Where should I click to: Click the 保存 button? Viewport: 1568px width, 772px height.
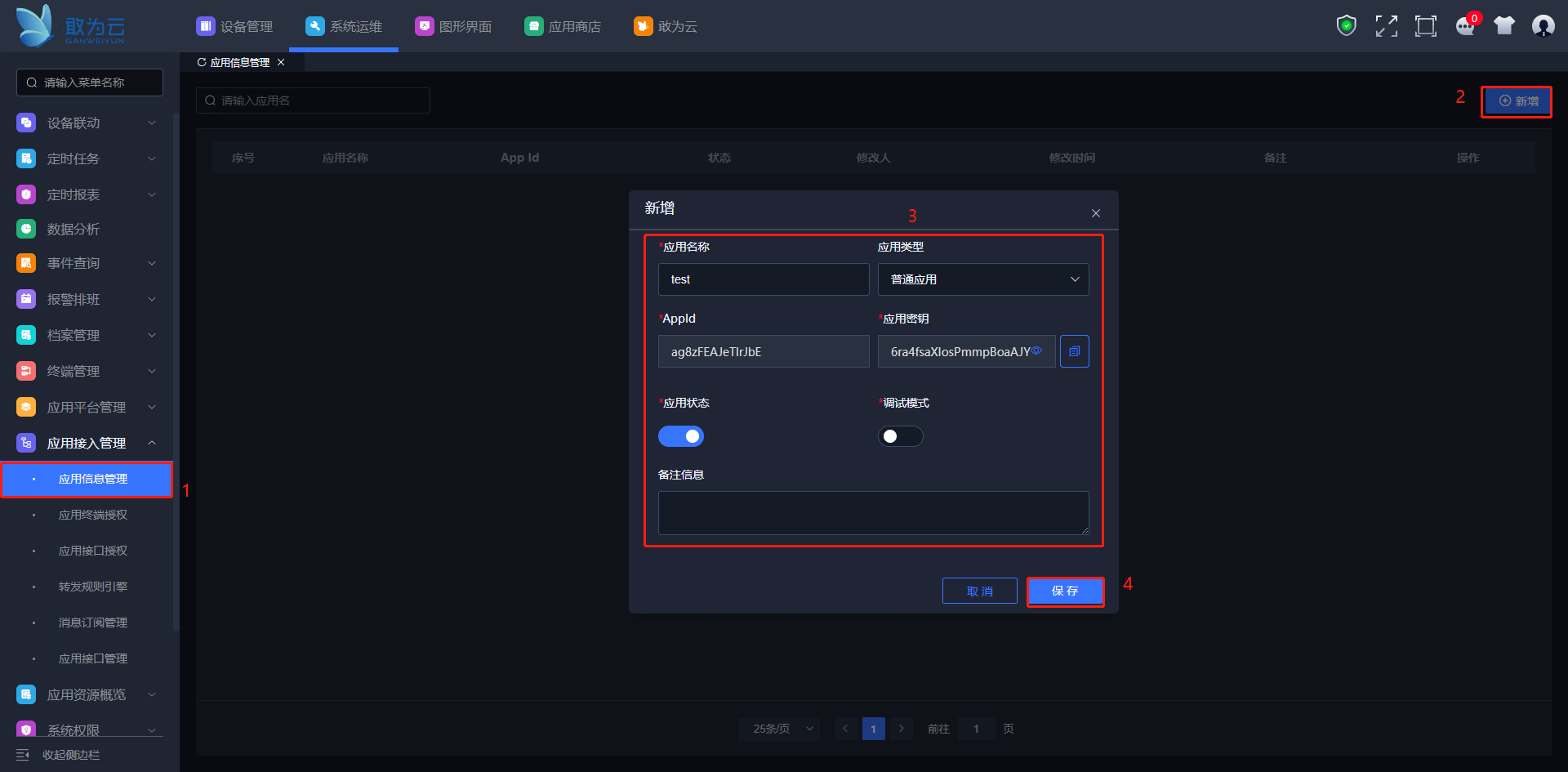(x=1065, y=591)
